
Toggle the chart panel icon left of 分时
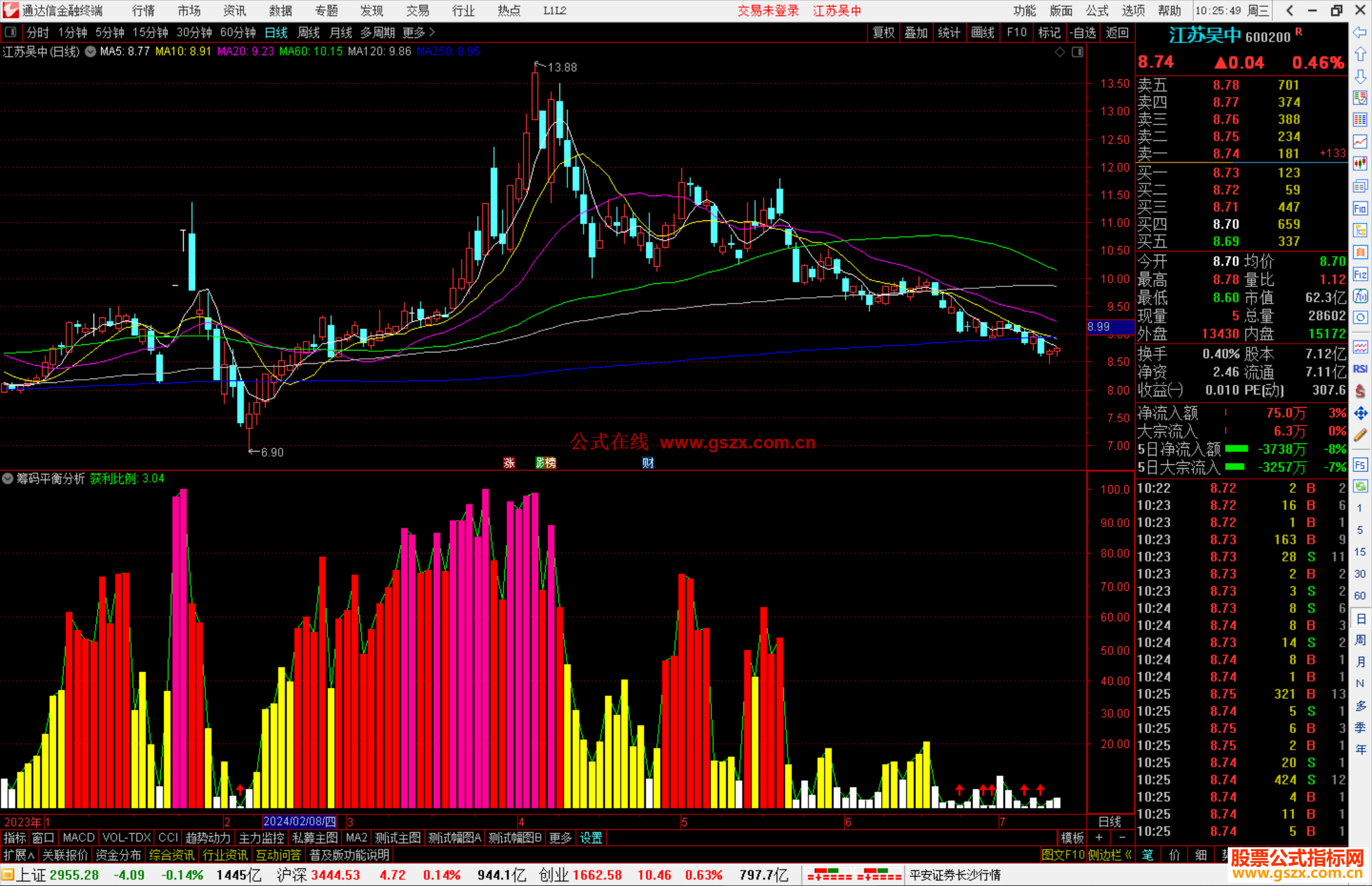tap(11, 32)
